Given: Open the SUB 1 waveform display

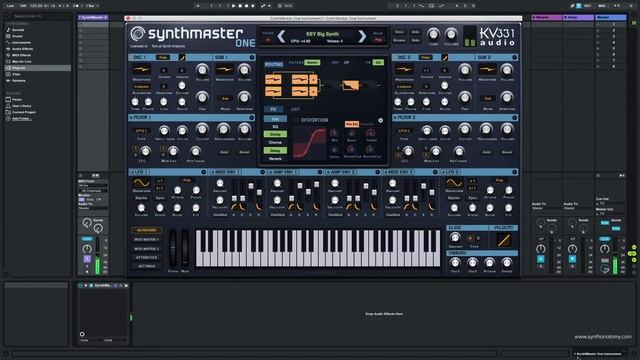Looking at the screenshot, I should click(x=224, y=70).
